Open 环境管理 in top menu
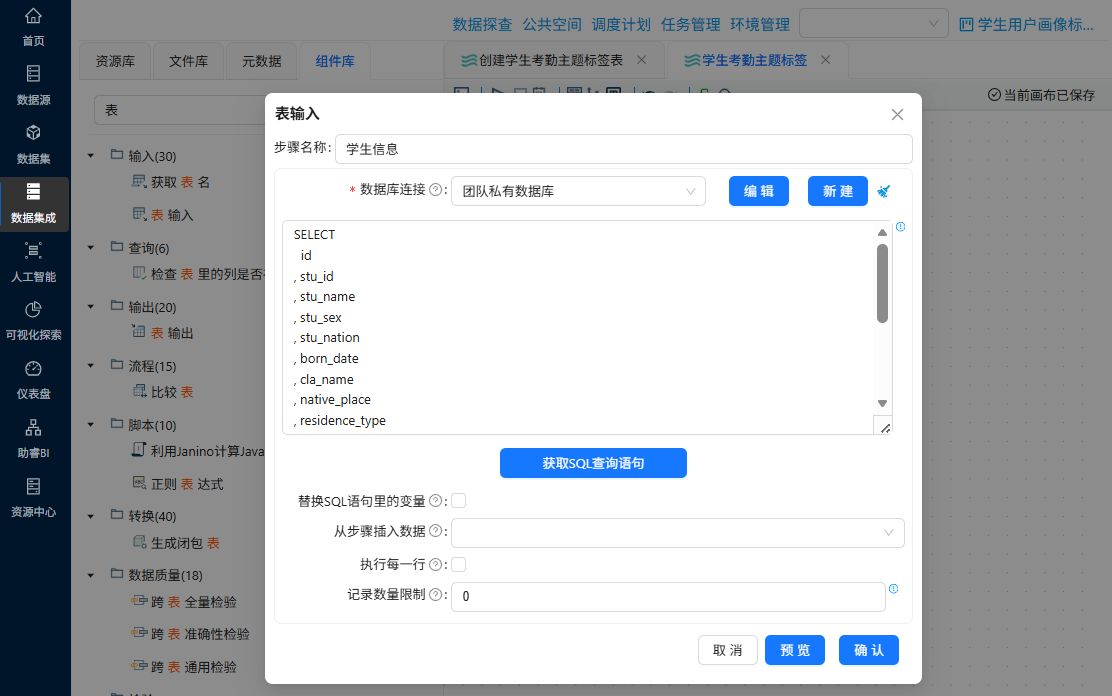This screenshot has width=1112, height=696. (760, 25)
